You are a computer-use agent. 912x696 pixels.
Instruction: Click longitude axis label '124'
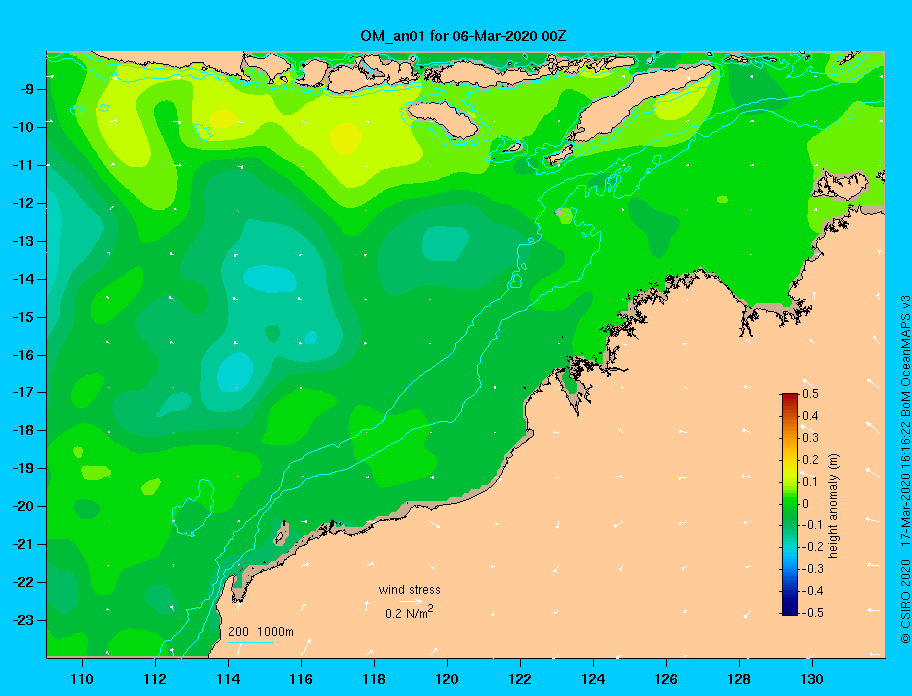pos(593,679)
